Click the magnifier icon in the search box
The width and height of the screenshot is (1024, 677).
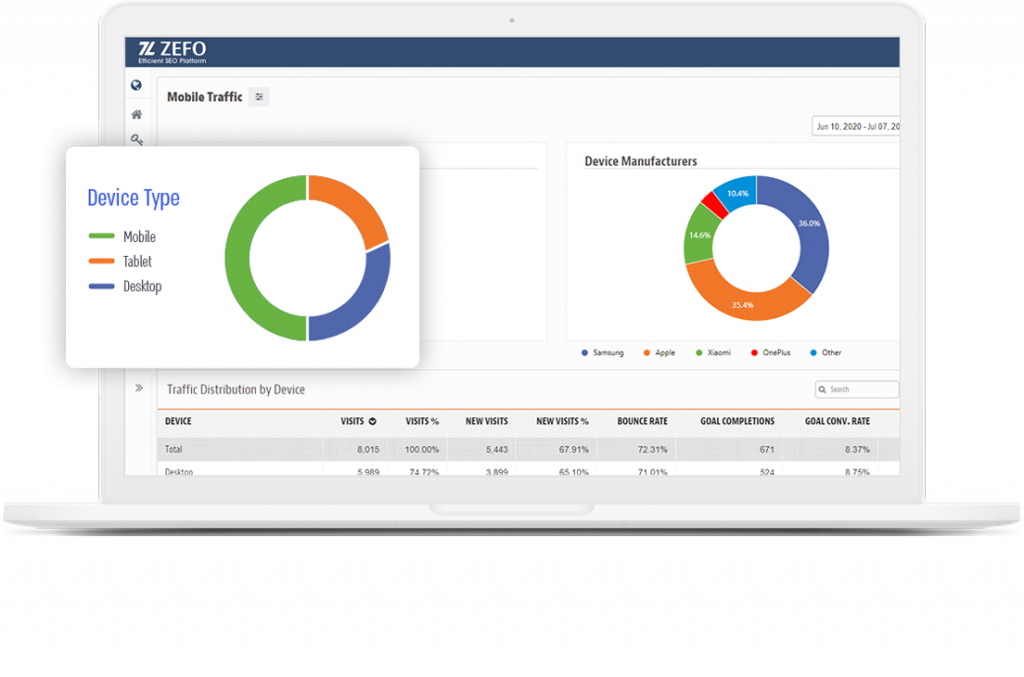pos(822,389)
